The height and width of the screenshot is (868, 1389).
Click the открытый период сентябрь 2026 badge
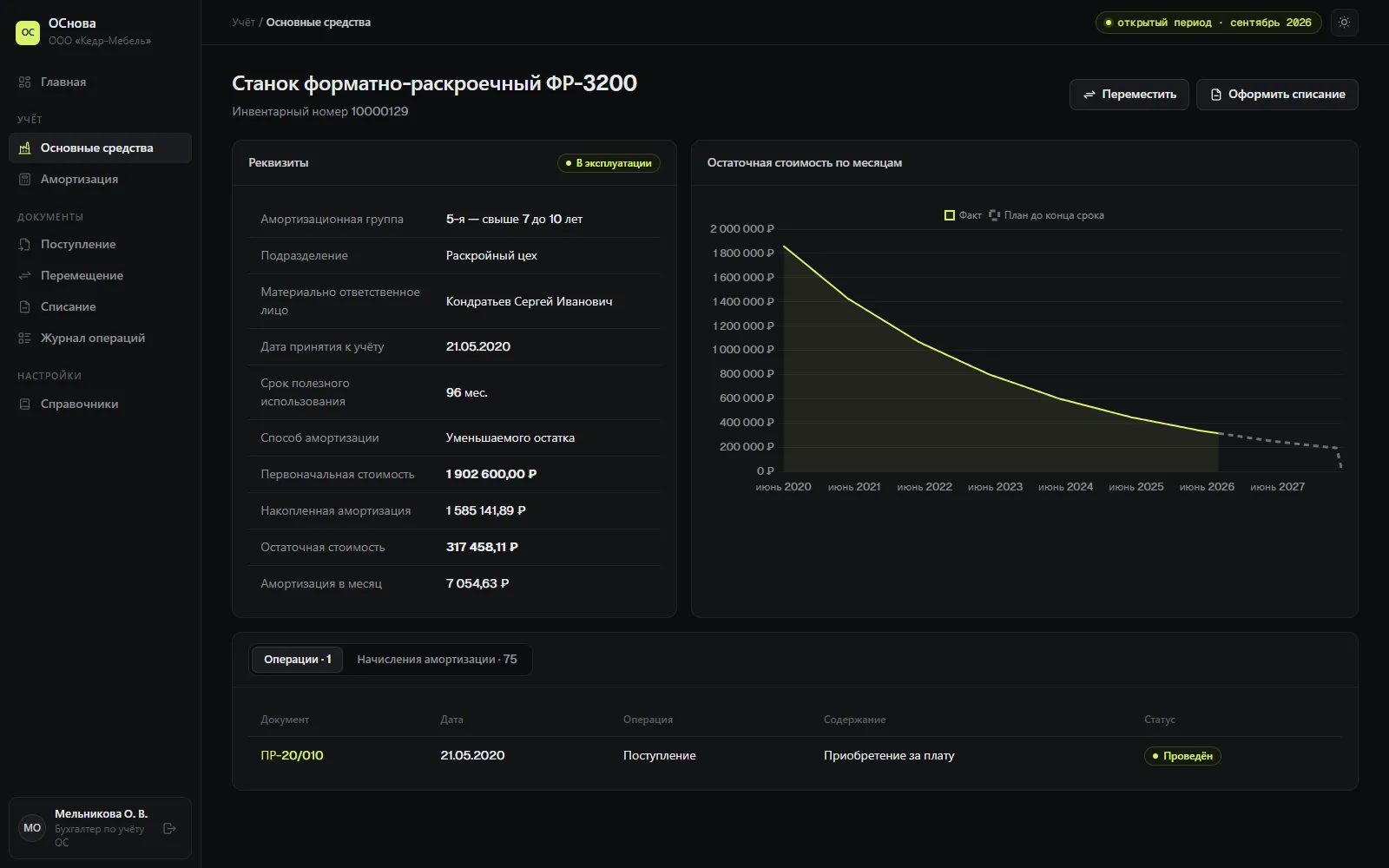1208,23
